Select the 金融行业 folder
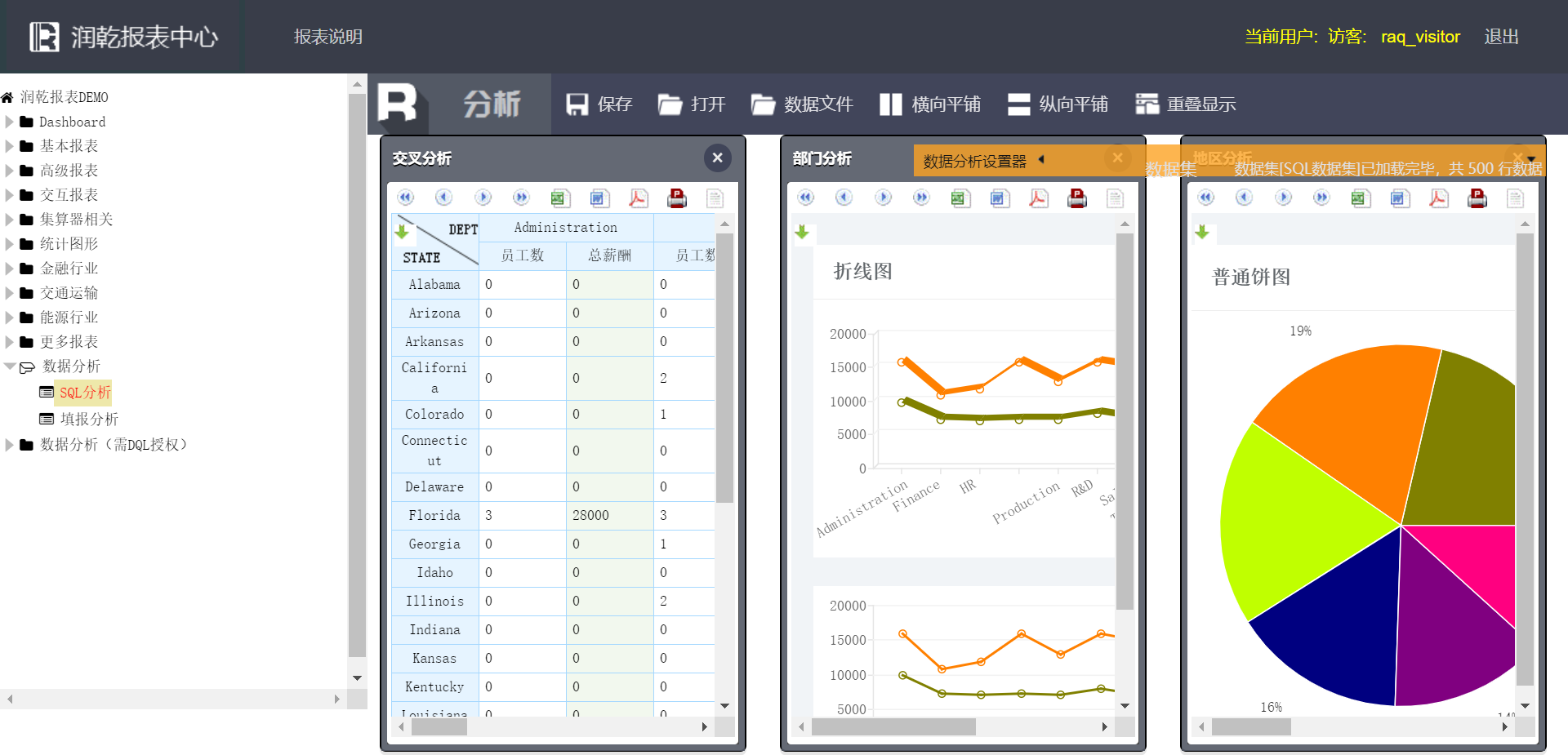 click(x=69, y=269)
